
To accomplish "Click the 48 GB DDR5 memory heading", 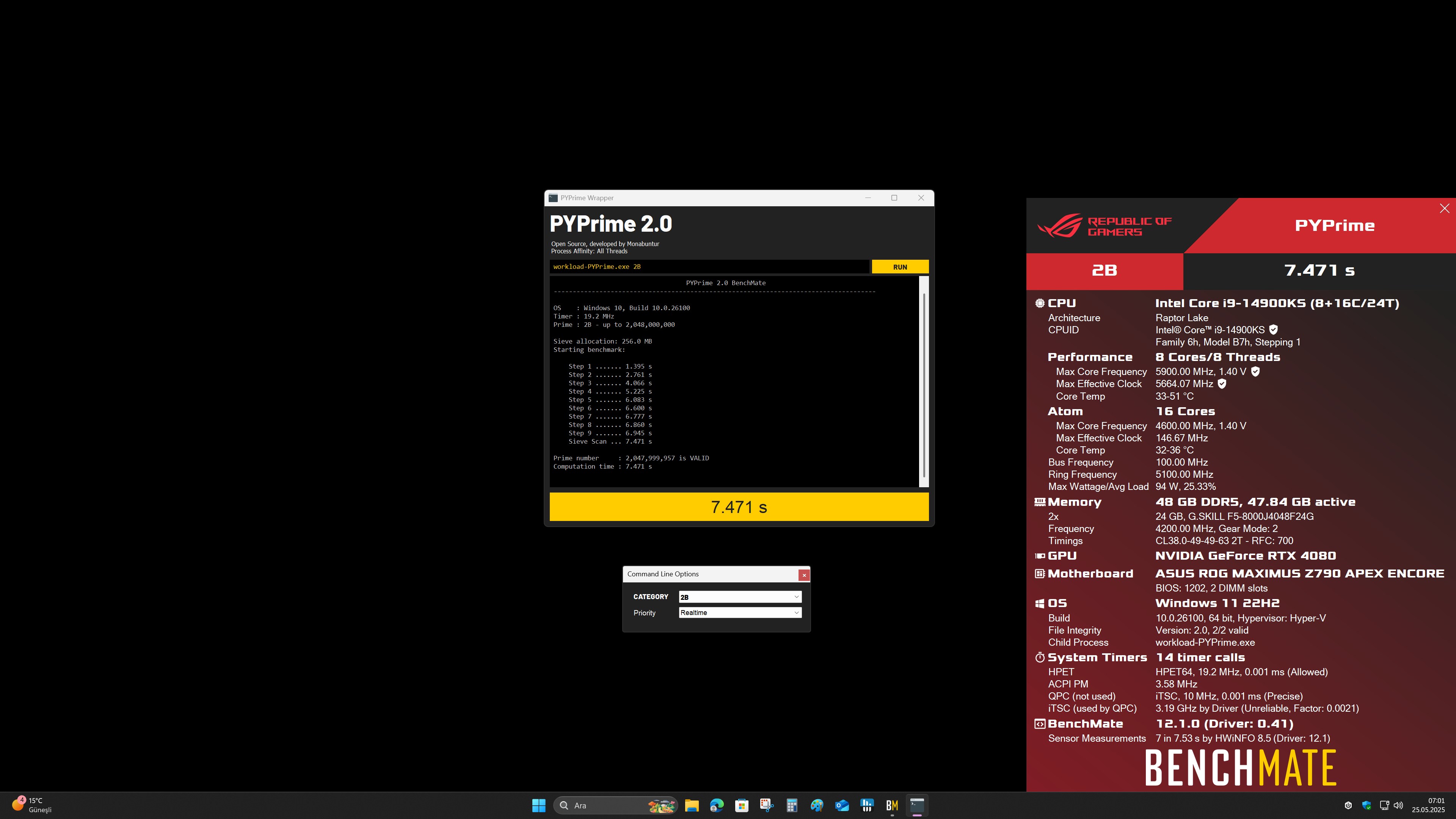I will [x=1255, y=502].
